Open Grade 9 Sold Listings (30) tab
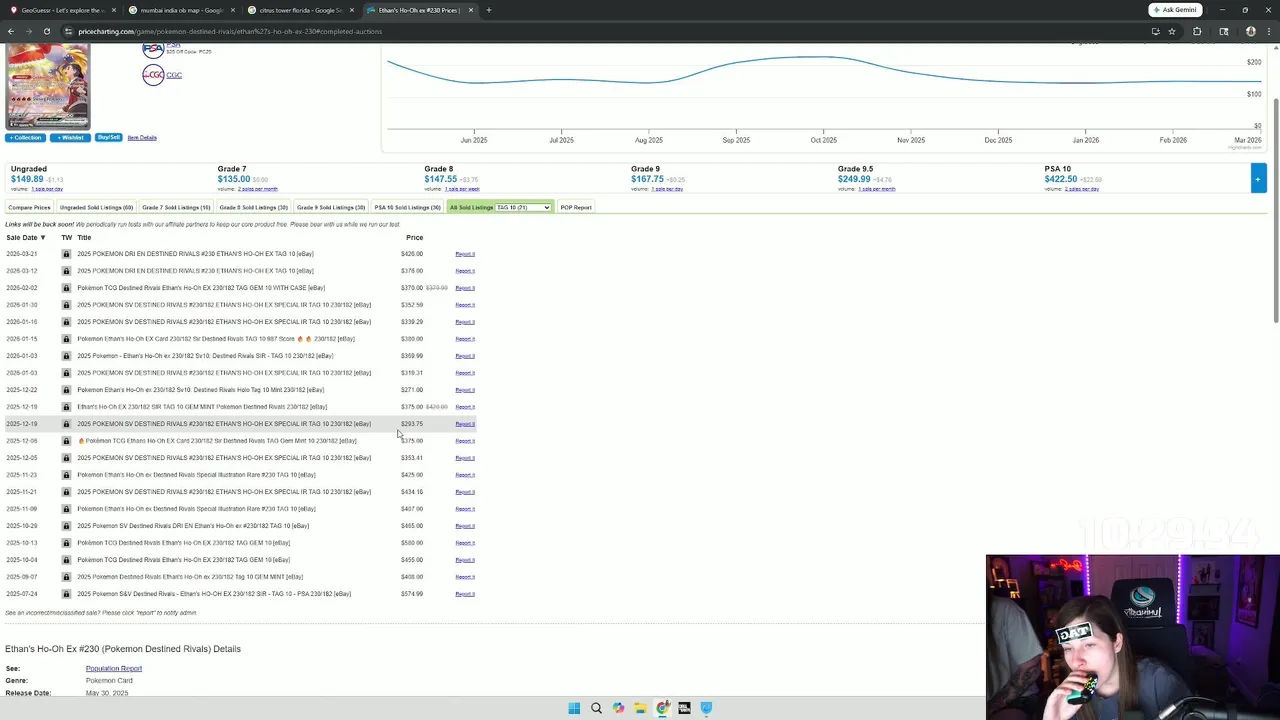This screenshot has width=1280, height=720. tap(331, 207)
